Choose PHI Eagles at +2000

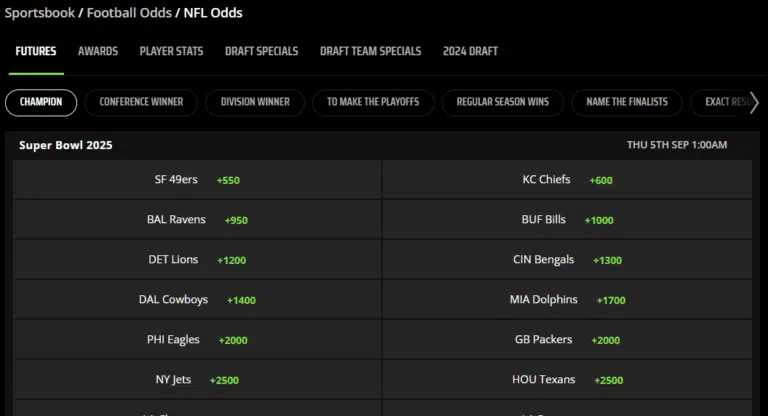click(197, 340)
